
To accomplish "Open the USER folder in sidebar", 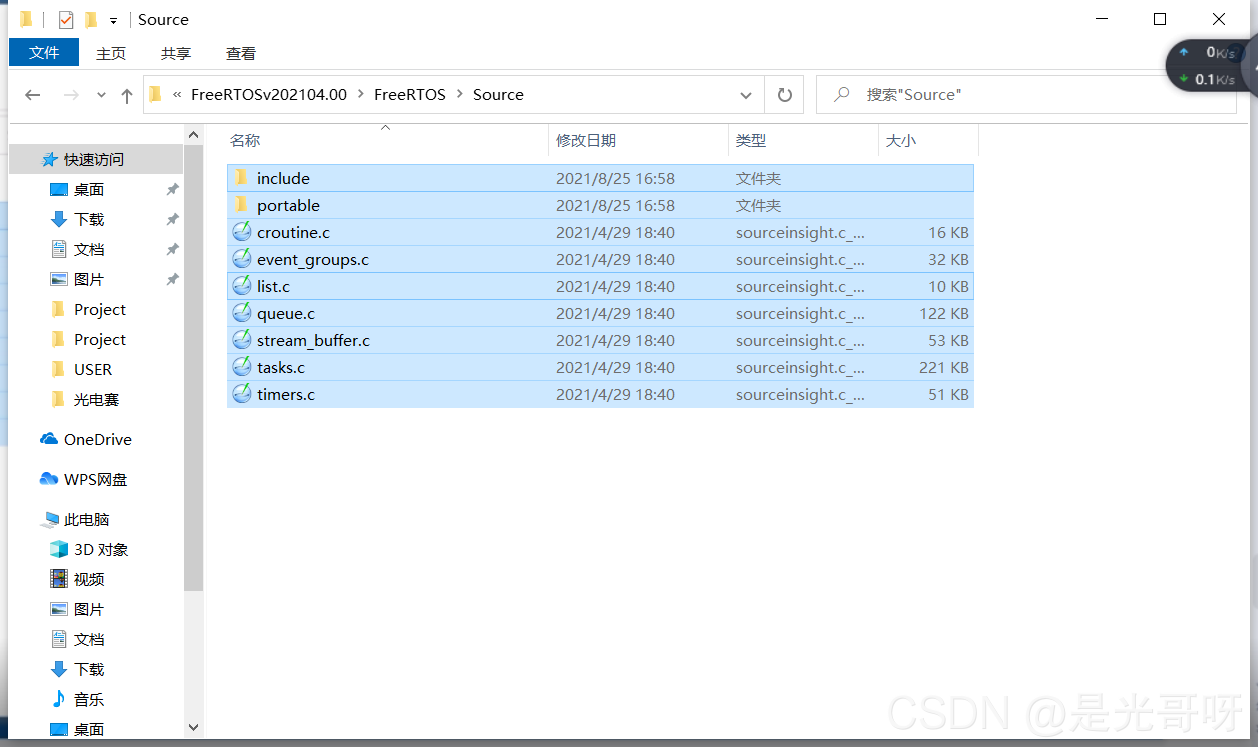I will point(93,369).
